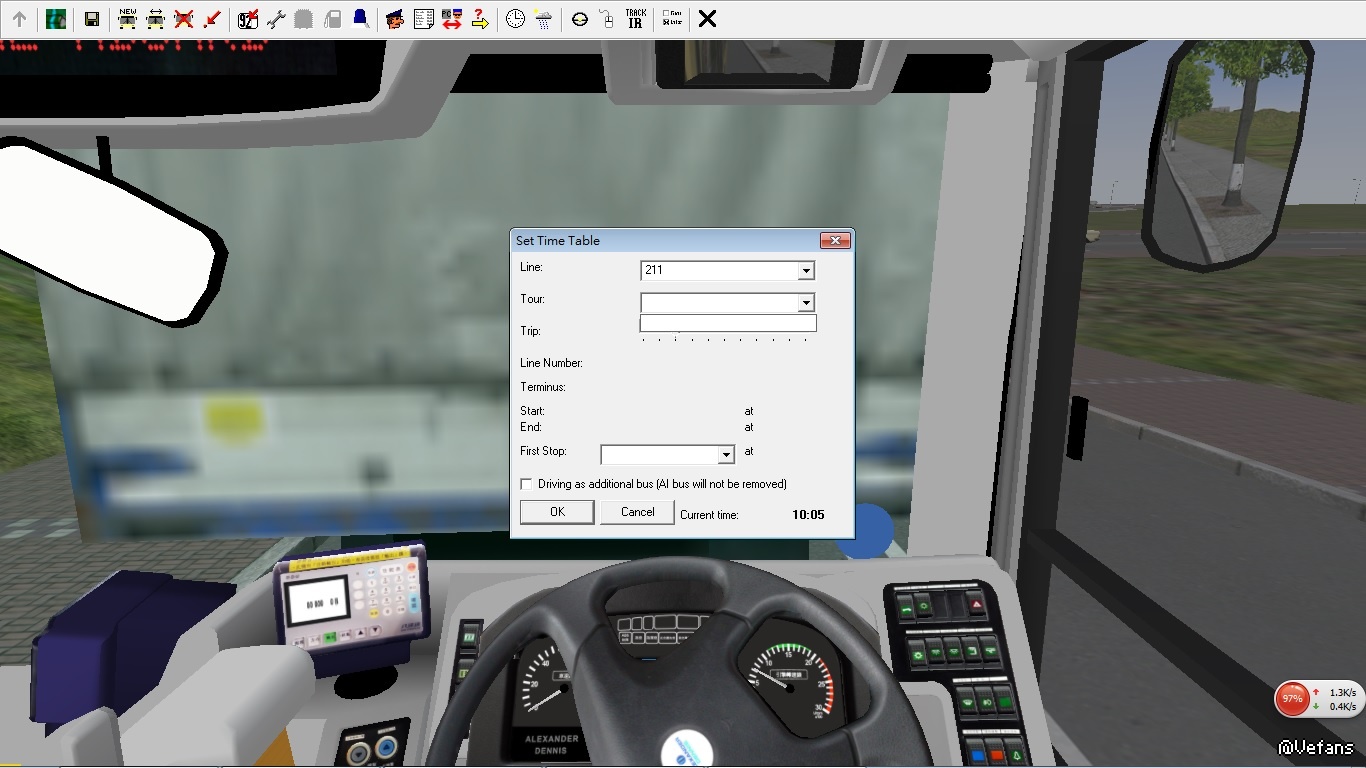
Task: Click the Set Time Table title text
Action: [558, 241]
